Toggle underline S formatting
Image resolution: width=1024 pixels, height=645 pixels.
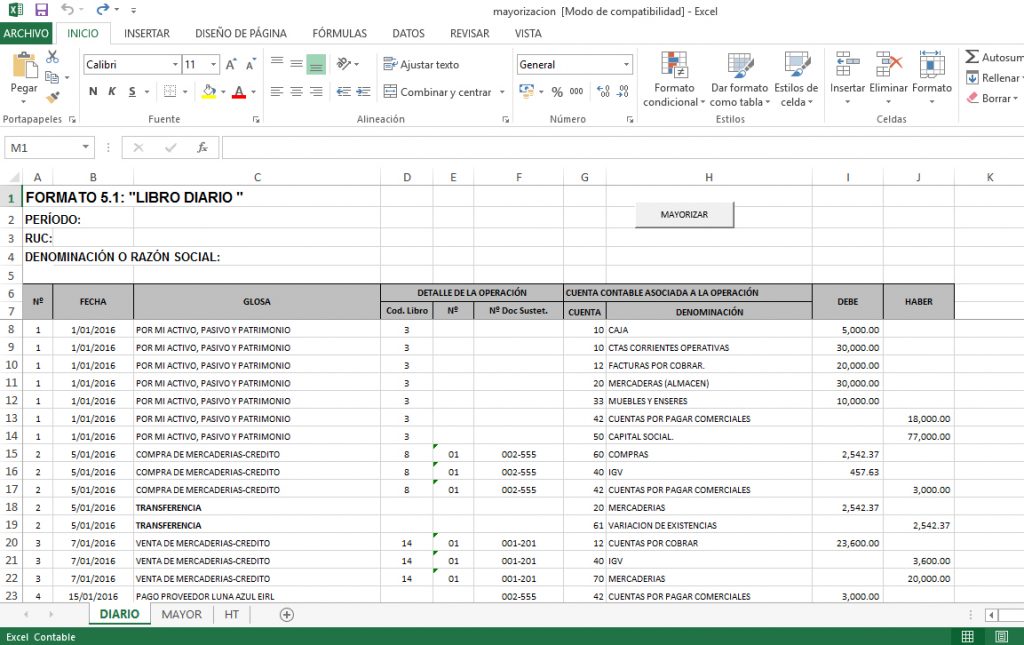(132, 91)
